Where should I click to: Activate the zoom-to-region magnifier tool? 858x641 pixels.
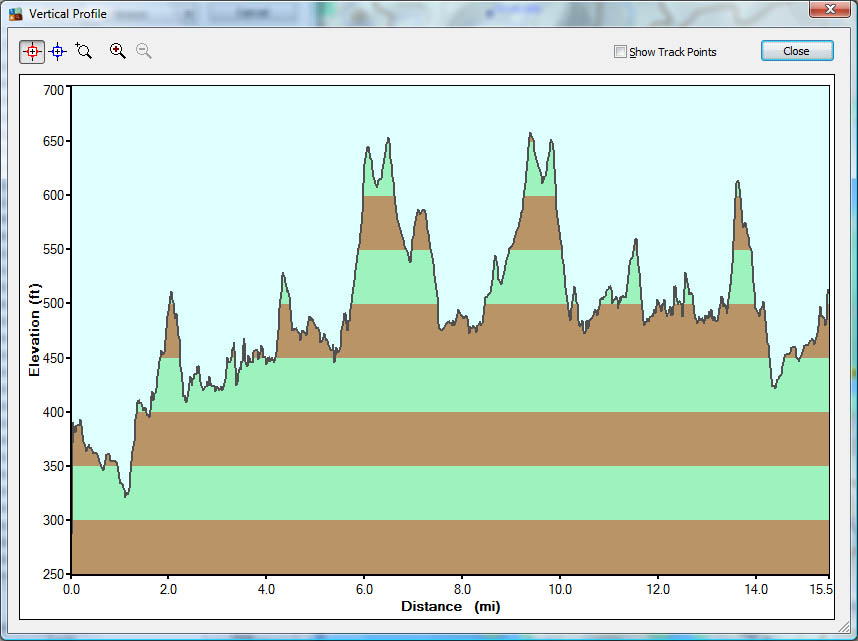pos(84,51)
